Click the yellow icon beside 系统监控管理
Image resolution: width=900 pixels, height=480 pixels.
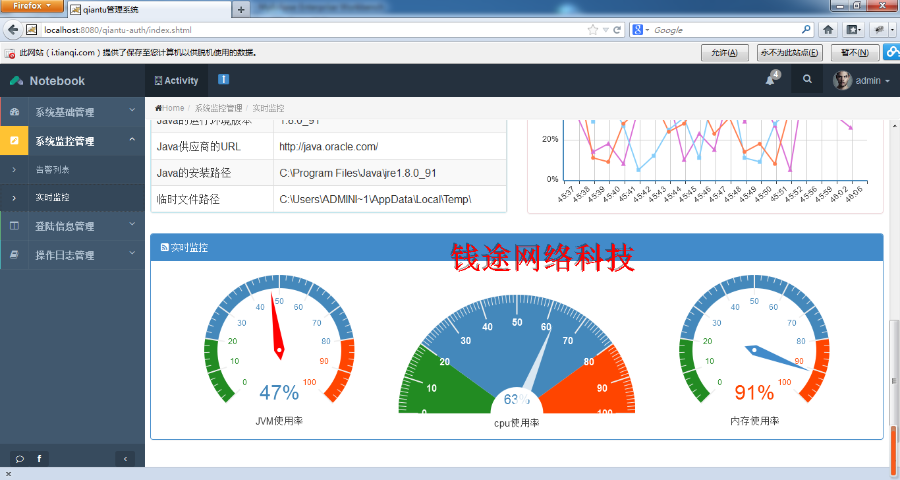point(14,141)
